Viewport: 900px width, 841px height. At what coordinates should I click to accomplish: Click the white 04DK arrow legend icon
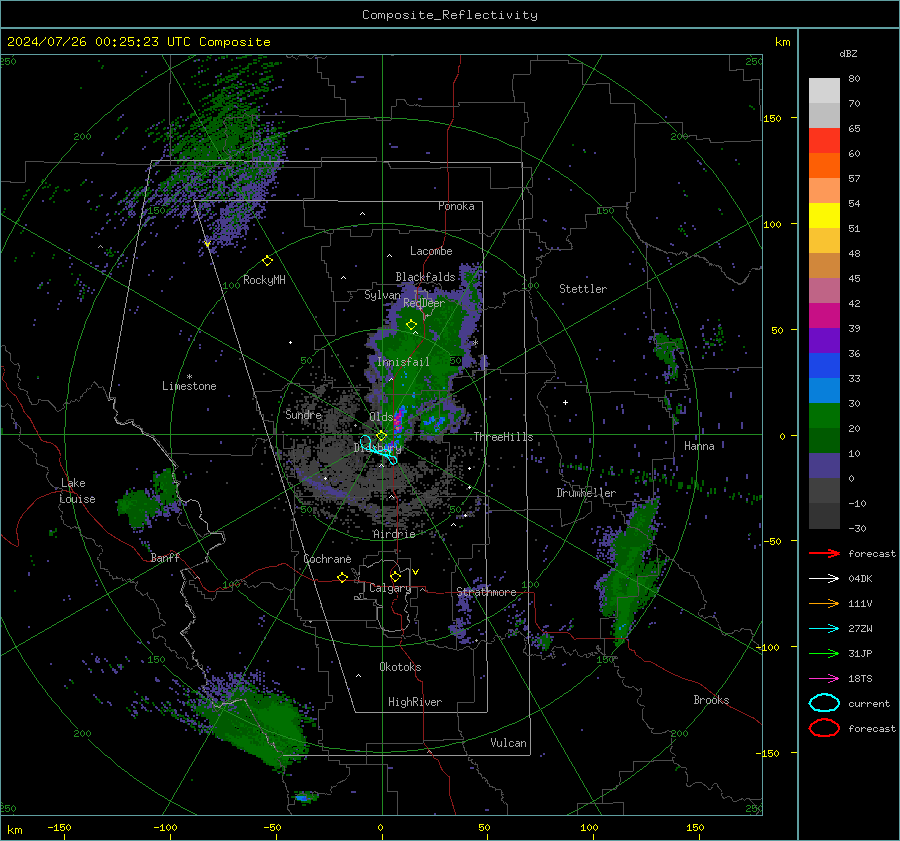[824, 579]
